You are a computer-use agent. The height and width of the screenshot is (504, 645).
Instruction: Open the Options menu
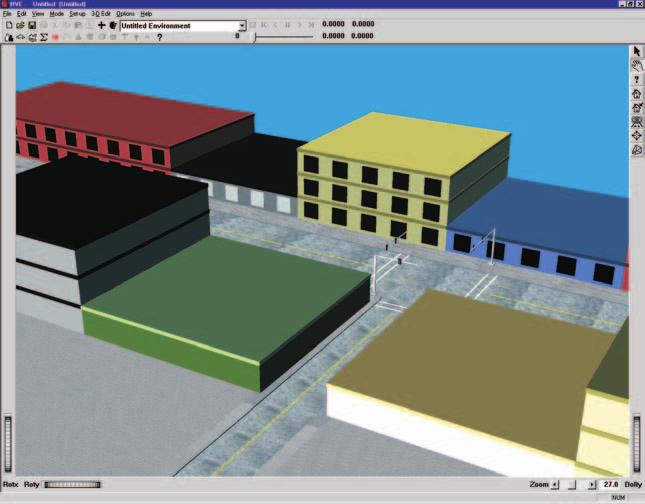click(x=125, y=14)
